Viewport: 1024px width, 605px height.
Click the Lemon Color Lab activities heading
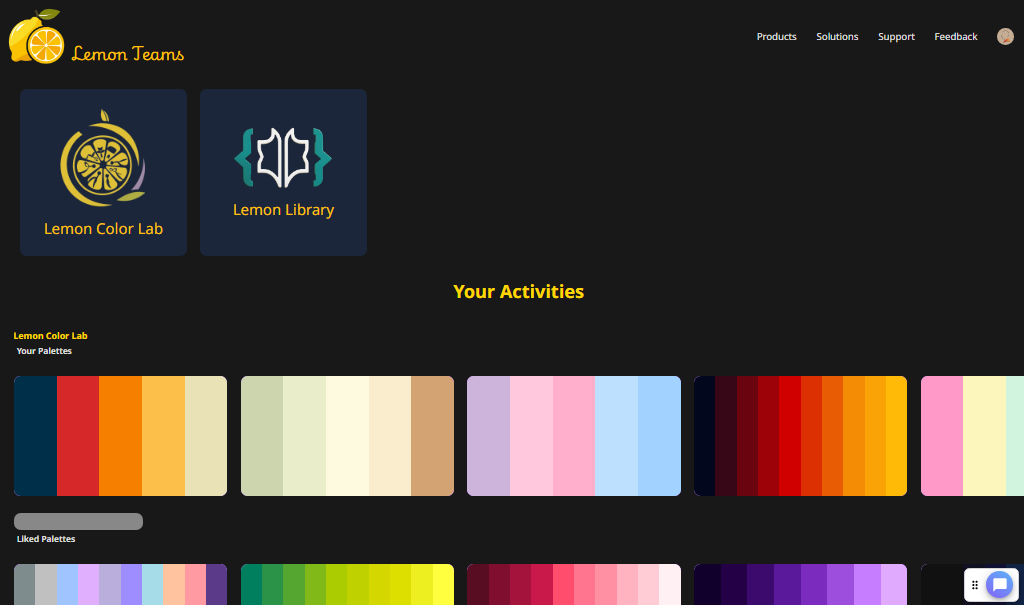[x=50, y=336]
